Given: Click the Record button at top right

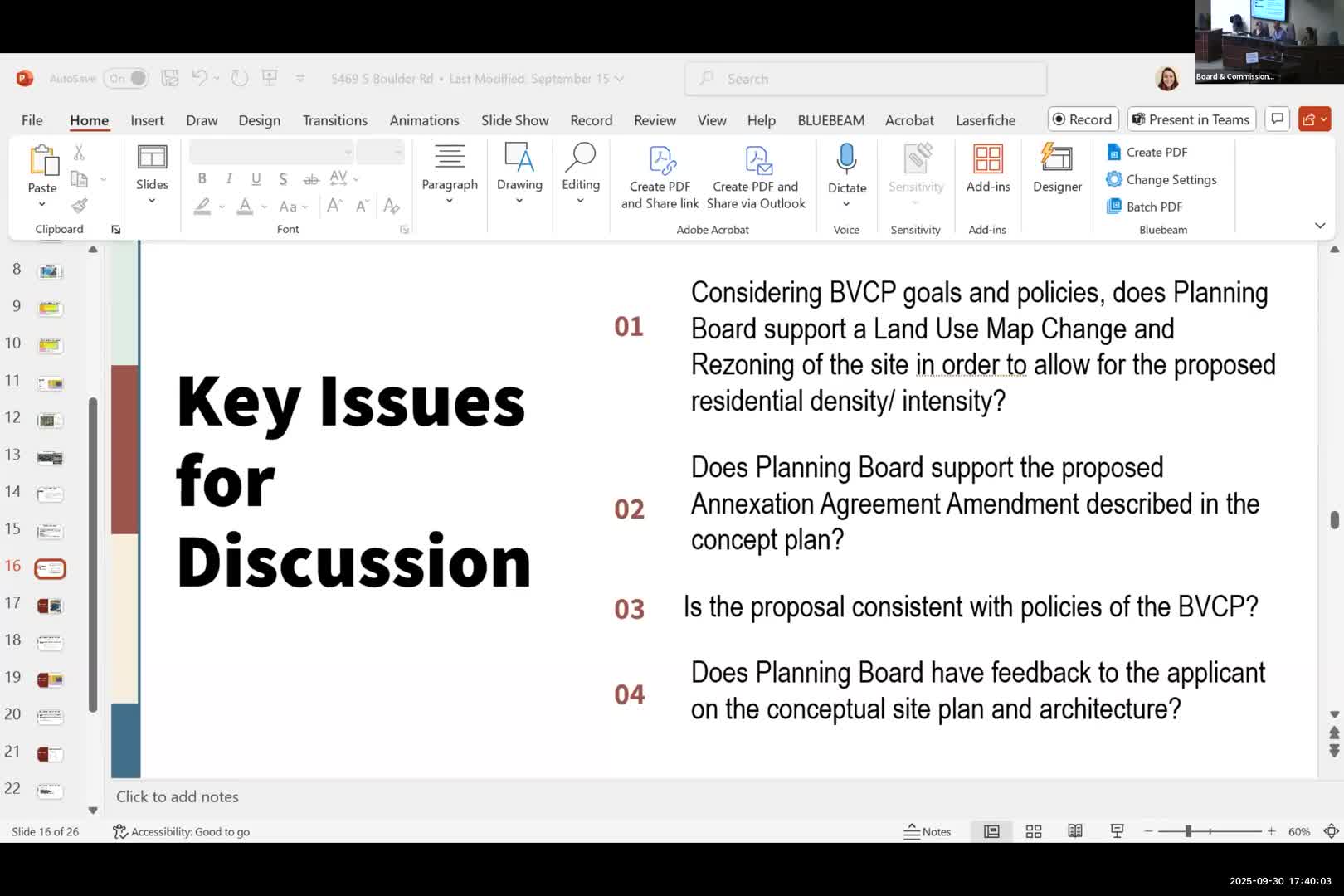Looking at the screenshot, I should [x=1083, y=119].
